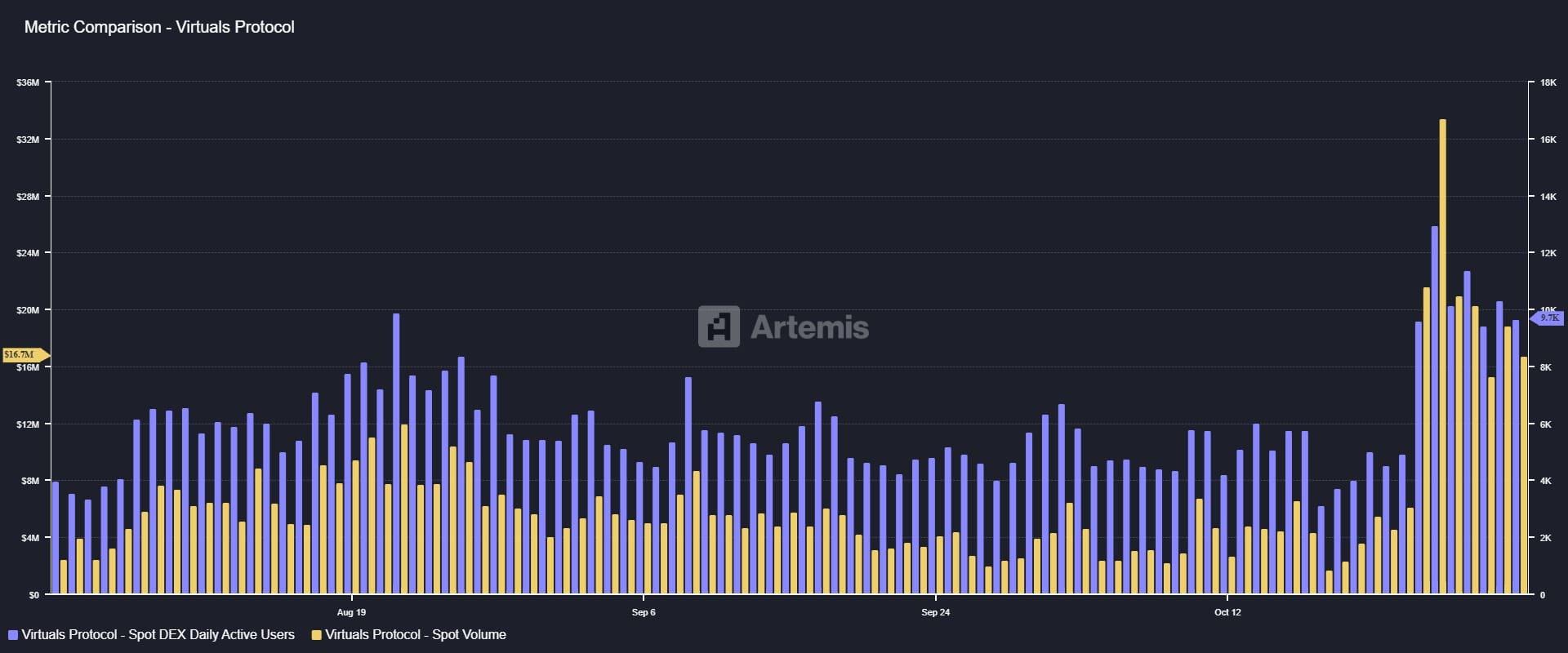This screenshot has width=1568, height=653.
Task: Click the Artemis logo icon in the watermark
Action: pos(719,326)
